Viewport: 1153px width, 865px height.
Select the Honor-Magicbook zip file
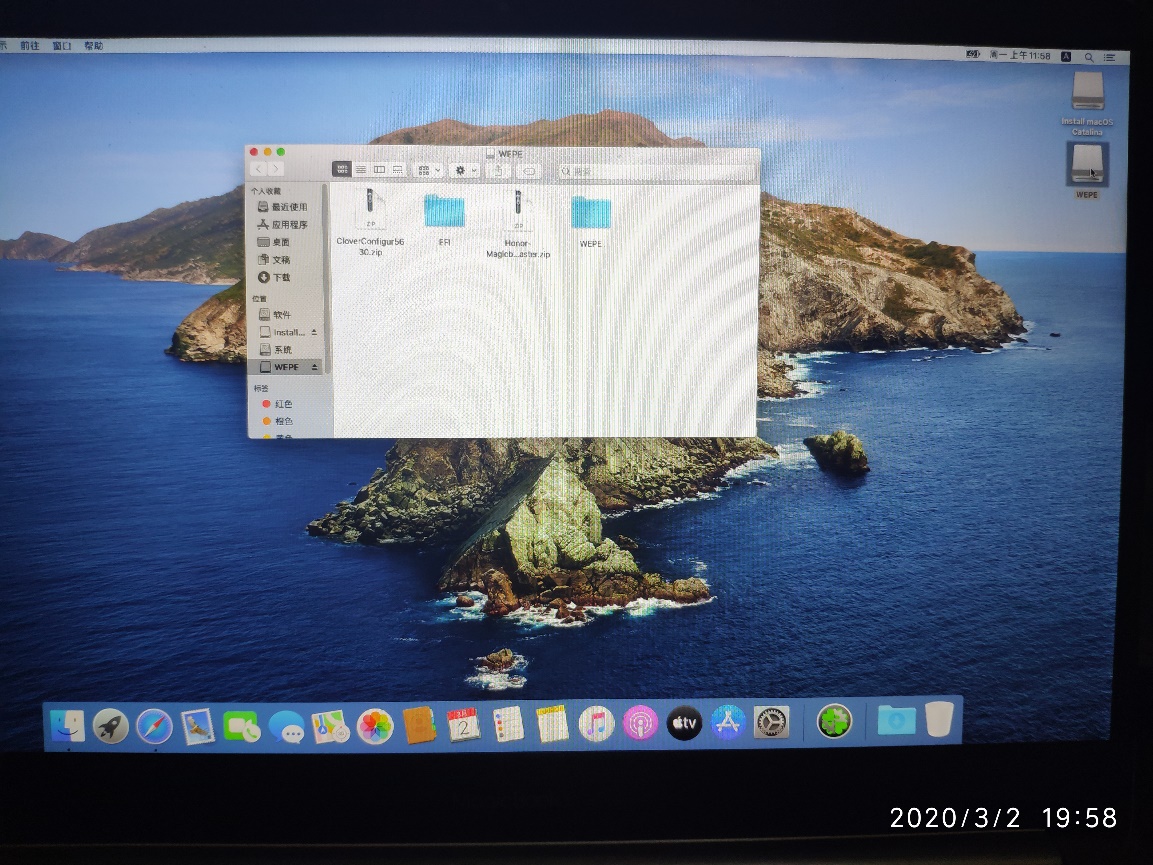(518, 224)
